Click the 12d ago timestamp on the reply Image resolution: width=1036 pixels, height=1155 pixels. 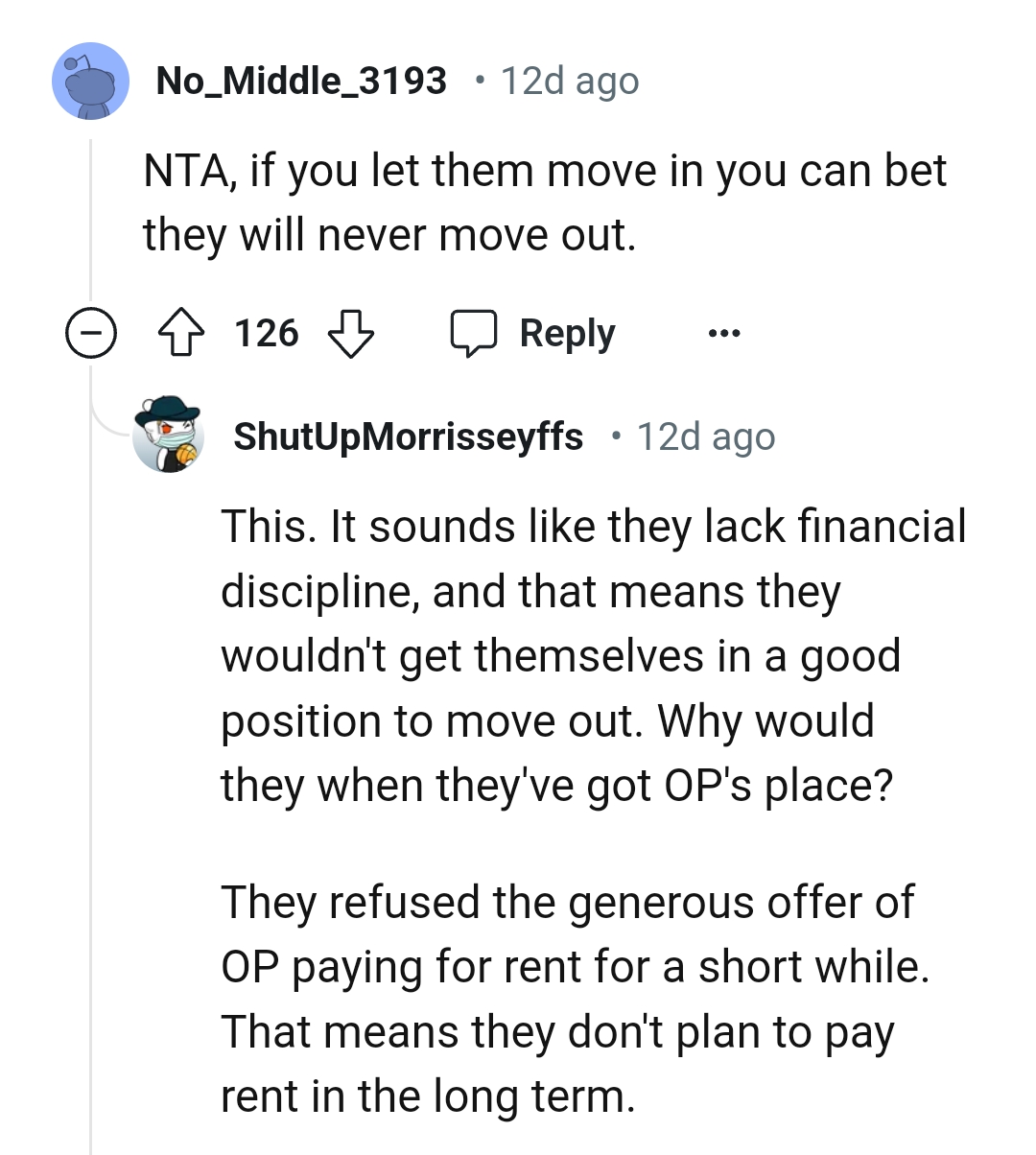pyautogui.click(x=705, y=436)
